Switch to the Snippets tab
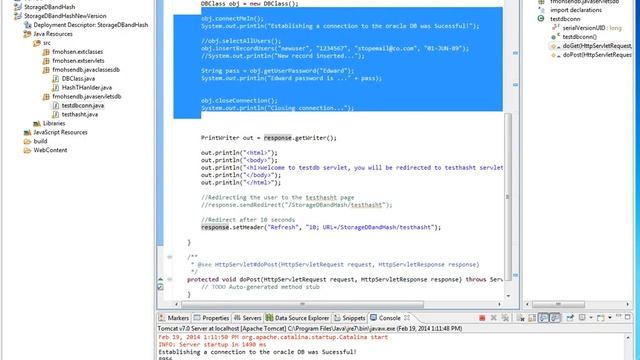 (349, 318)
